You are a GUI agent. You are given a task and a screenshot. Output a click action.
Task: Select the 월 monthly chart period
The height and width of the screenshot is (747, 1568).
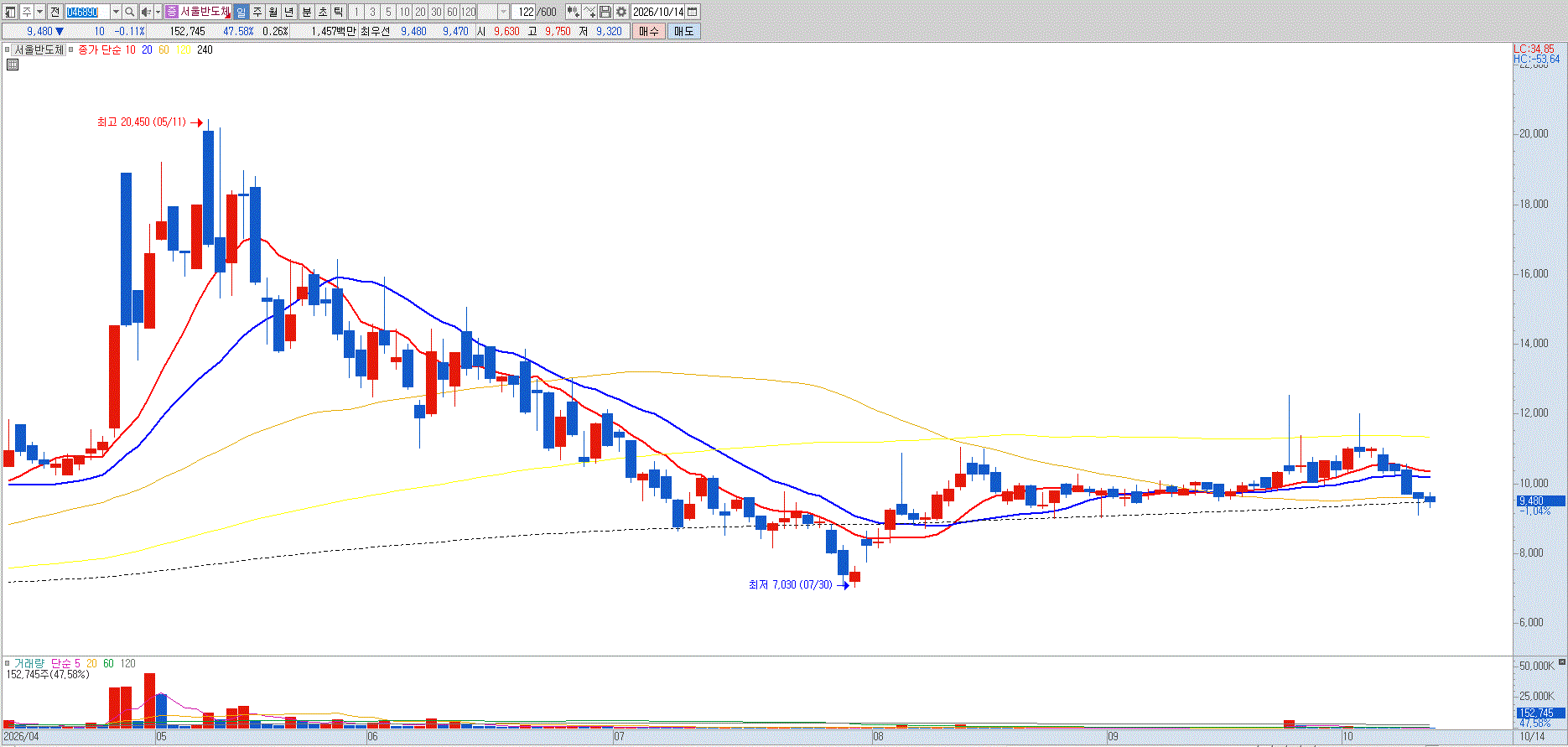click(273, 12)
